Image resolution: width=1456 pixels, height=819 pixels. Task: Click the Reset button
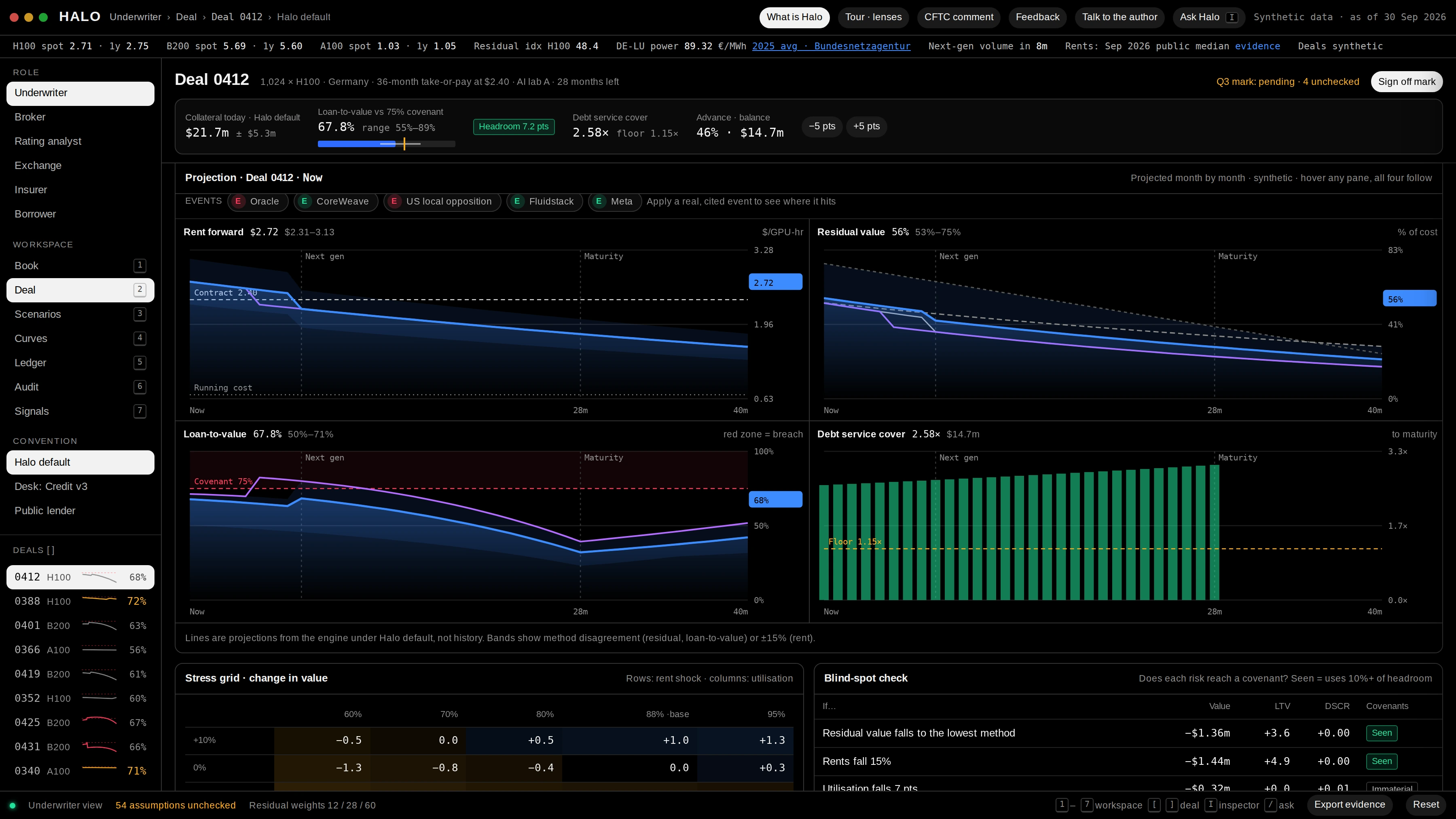coord(1426,805)
